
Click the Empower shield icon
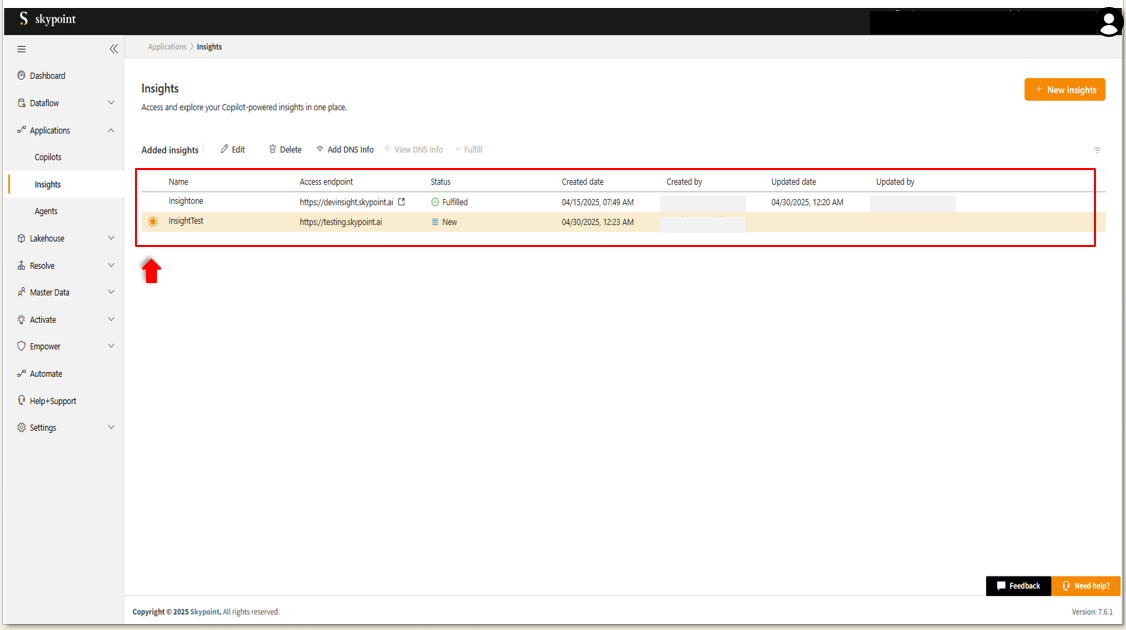coord(22,346)
